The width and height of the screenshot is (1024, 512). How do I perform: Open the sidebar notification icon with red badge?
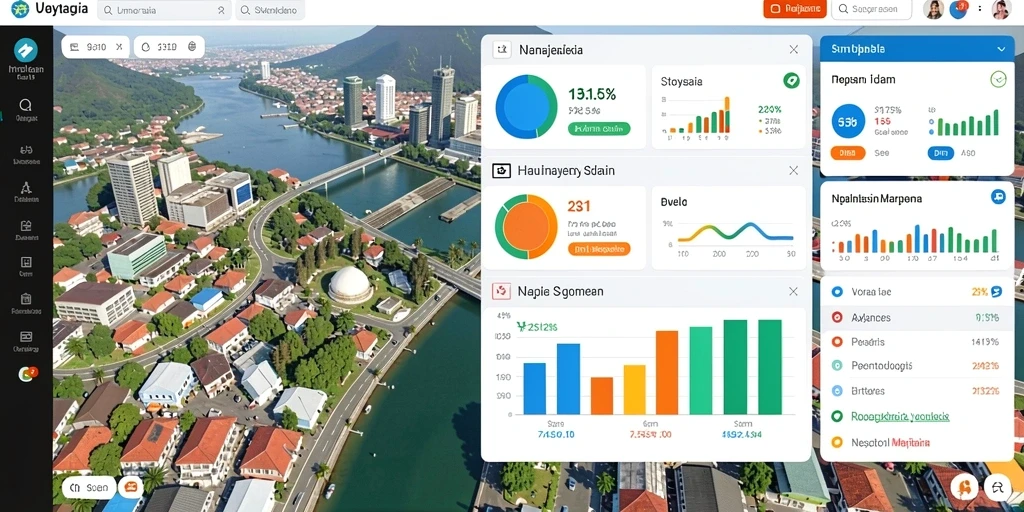tap(27, 374)
